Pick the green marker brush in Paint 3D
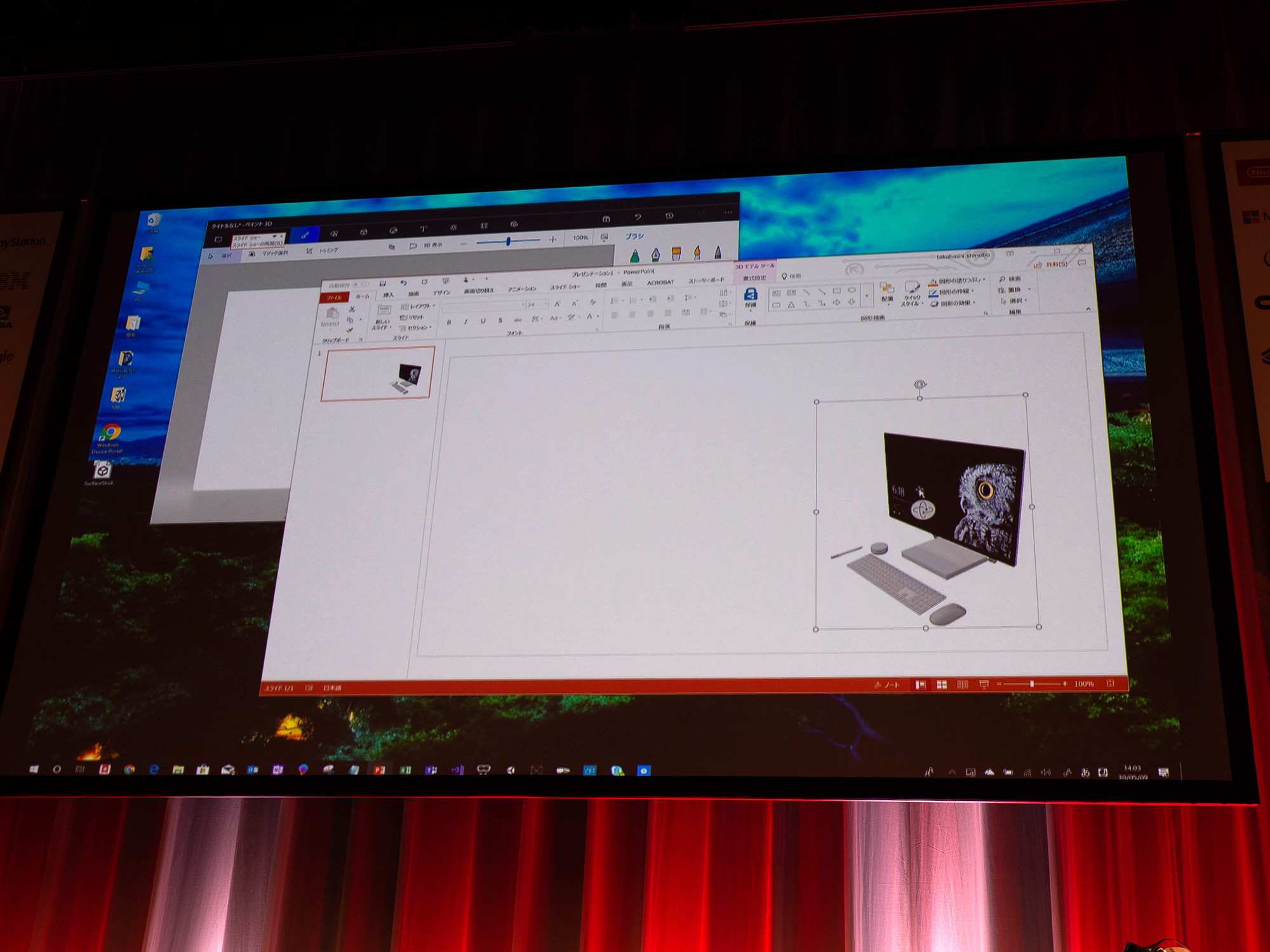Screen dimensions: 1270x952 point(634,255)
